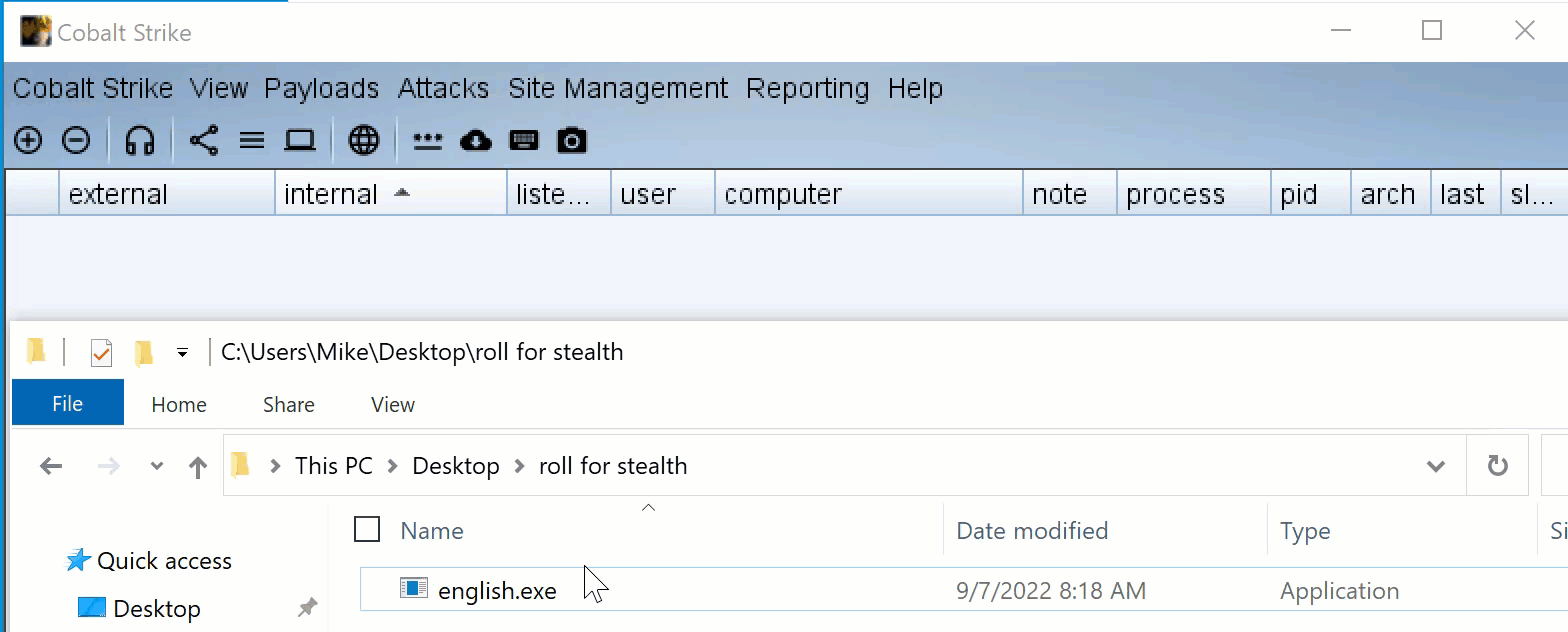Sort sessions by external column
Image resolution: width=1568 pixels, height=632 pixels.
(x=167, y=194)
